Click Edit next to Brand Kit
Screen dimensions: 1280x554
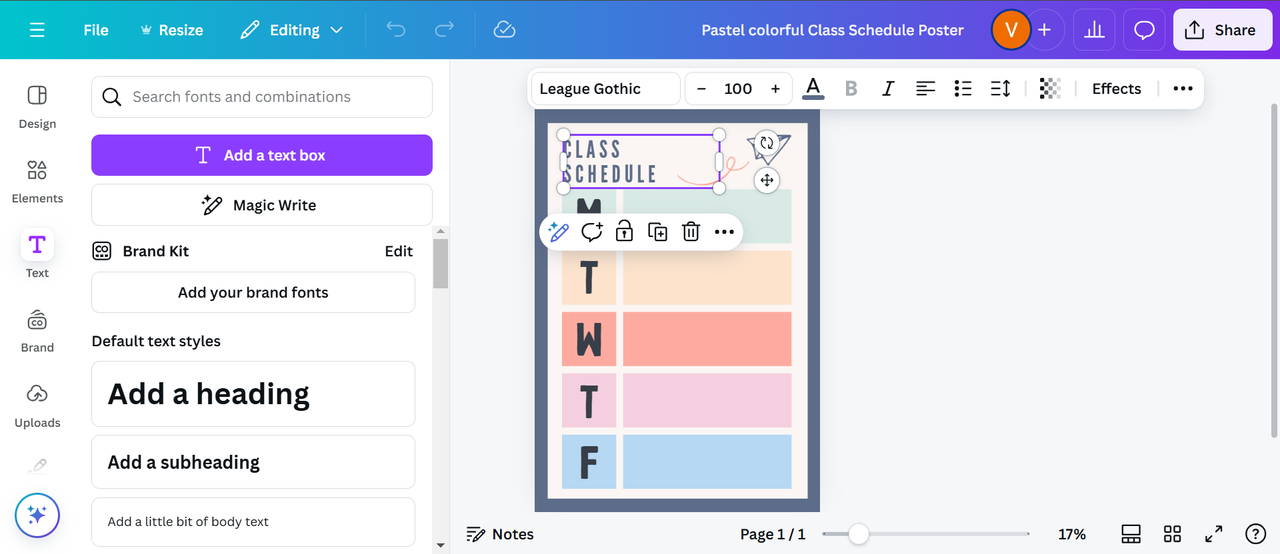(x=399, y=251)
